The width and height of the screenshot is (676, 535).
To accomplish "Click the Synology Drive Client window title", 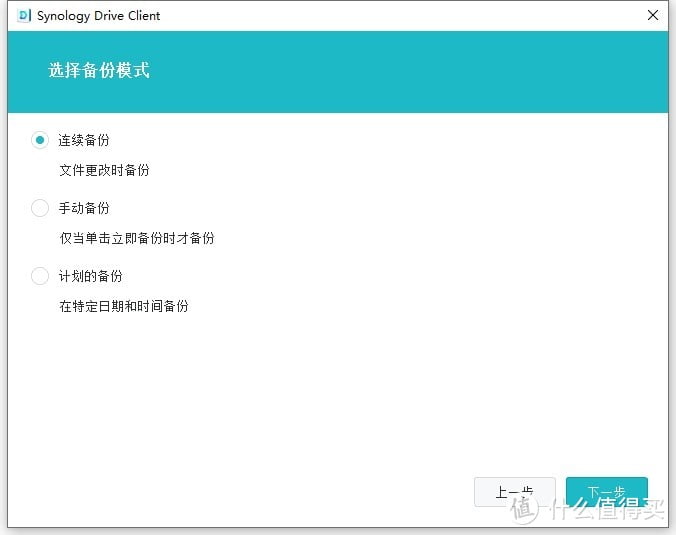I will coord(98,16).
